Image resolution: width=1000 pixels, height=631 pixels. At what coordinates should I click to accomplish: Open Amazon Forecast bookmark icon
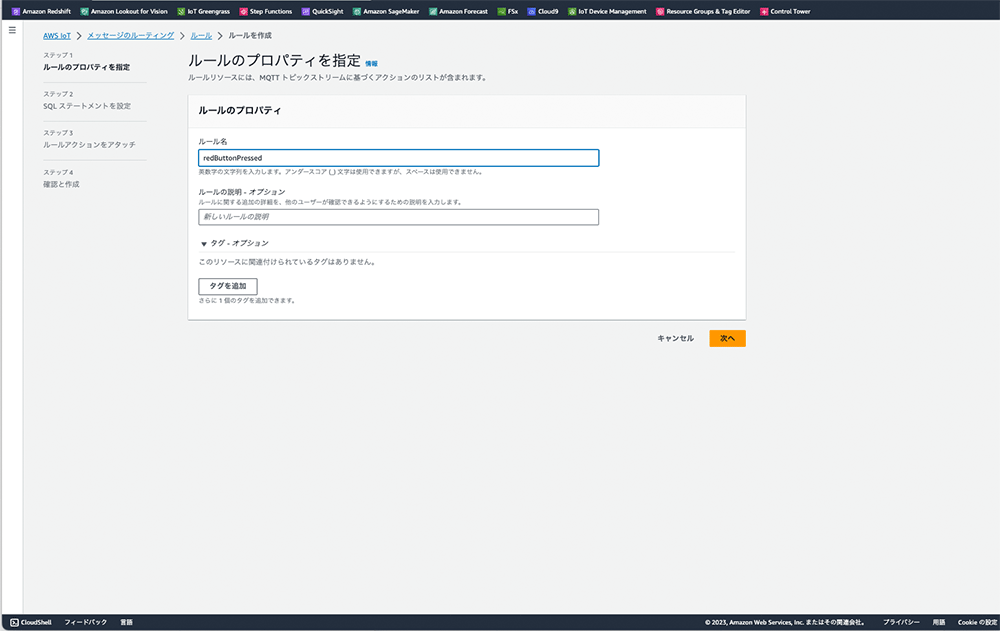(433, 11)
